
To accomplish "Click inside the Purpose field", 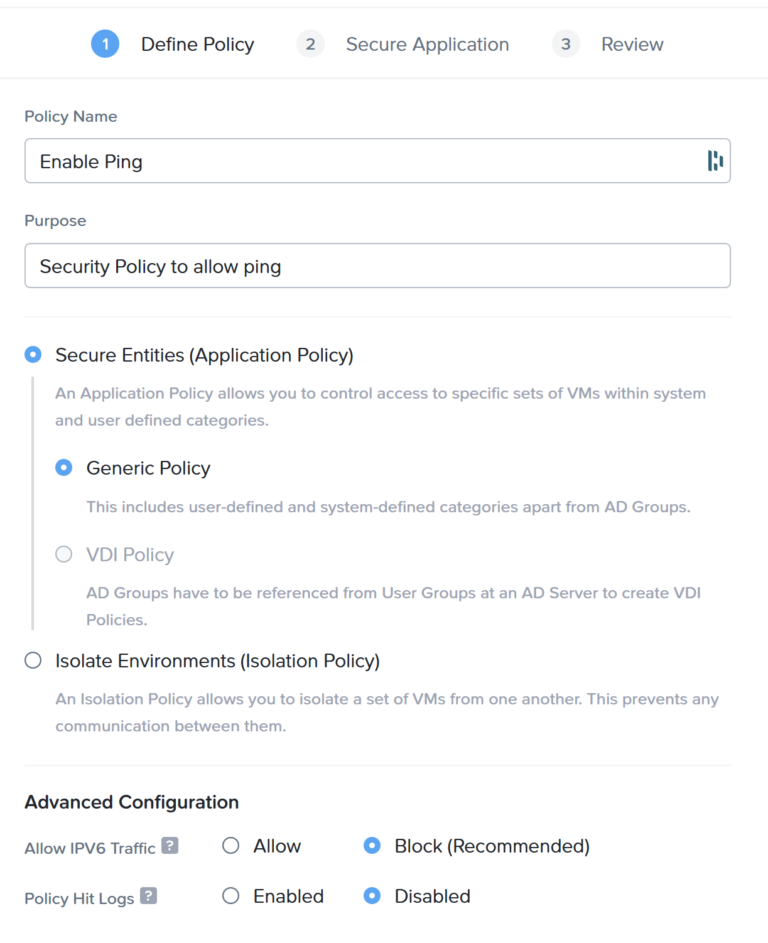I will pyautogui.click(x=300, y=266).
